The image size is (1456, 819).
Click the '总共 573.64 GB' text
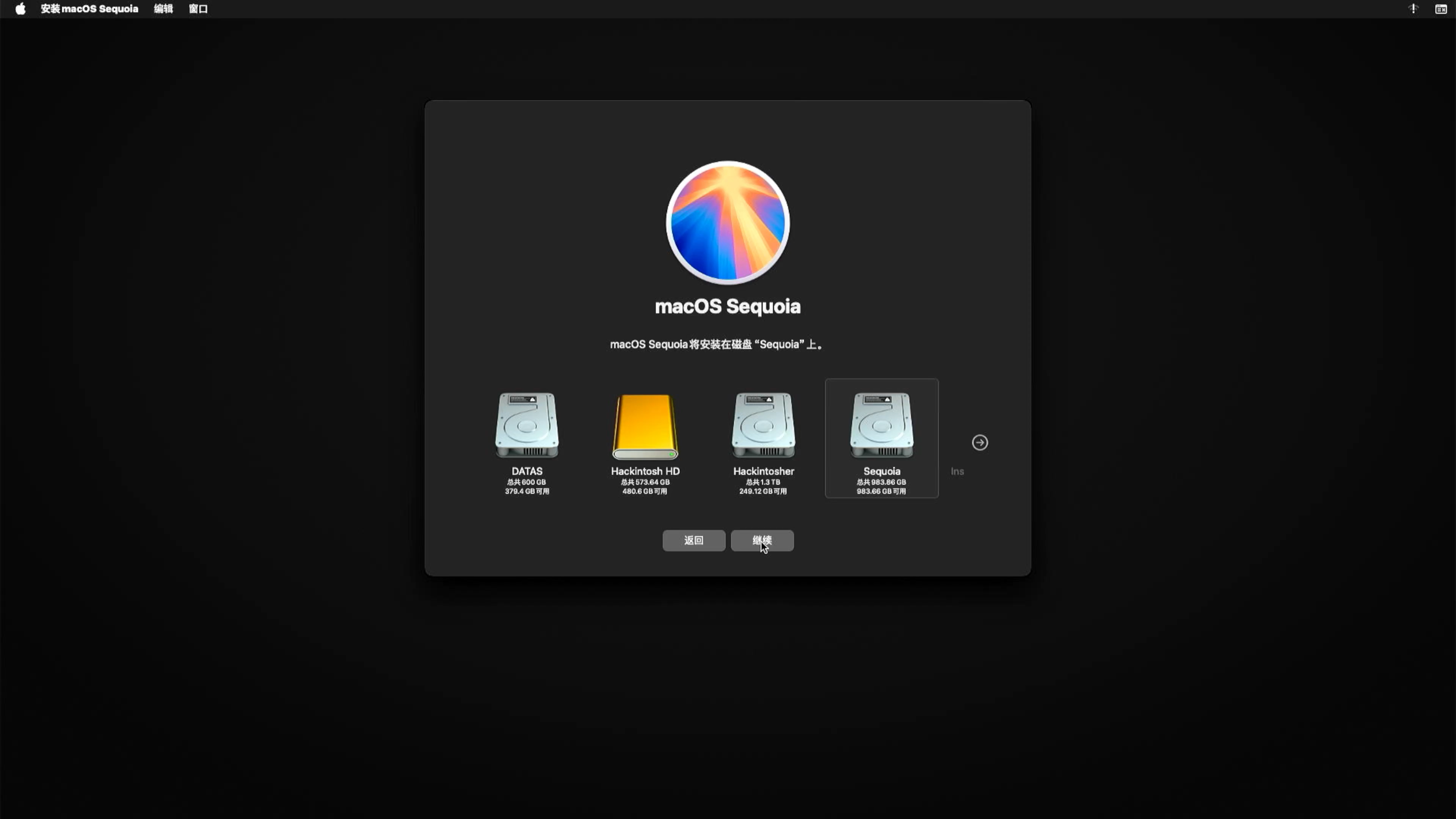pos(645,482)
